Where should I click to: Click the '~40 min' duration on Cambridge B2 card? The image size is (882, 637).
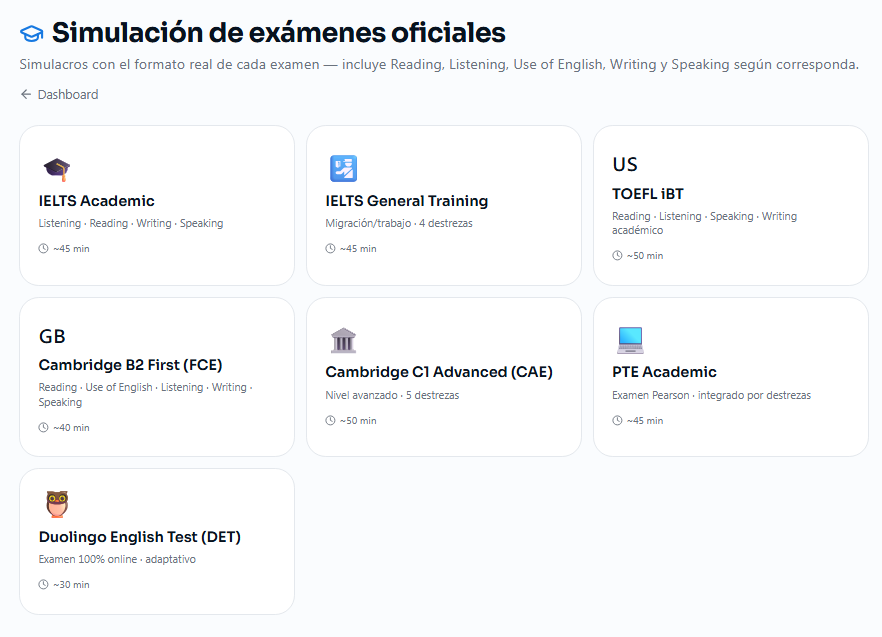click(x=71, y=428)
